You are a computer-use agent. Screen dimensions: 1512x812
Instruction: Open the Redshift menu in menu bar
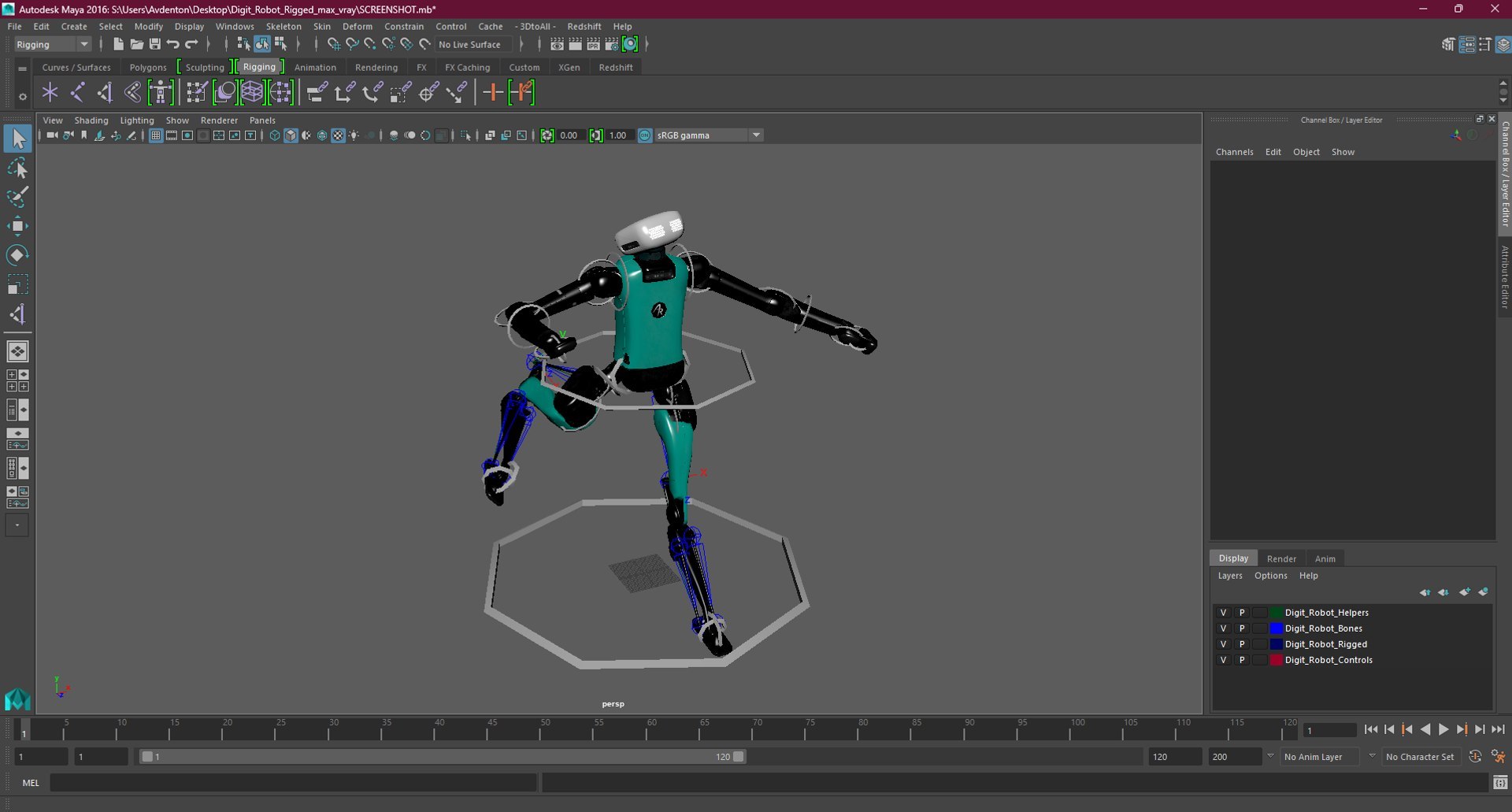pos(584,26)
